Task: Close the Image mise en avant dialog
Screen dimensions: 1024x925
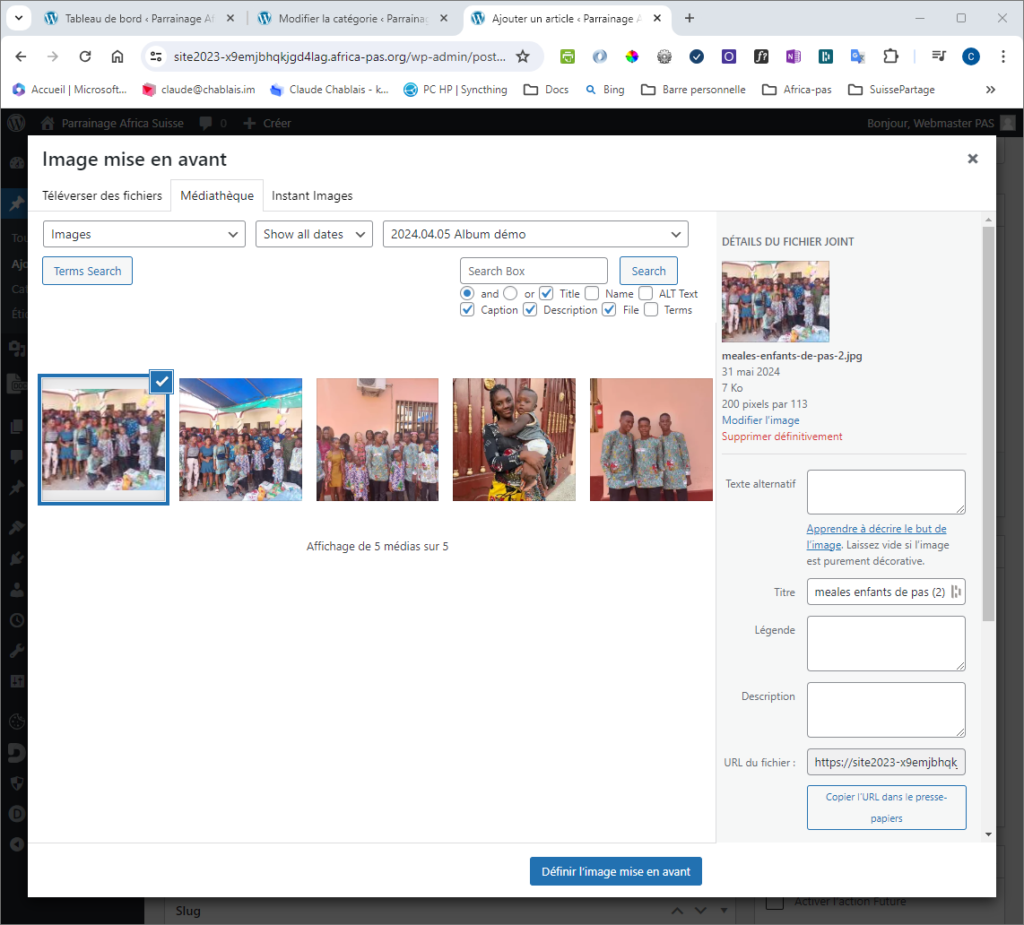Action: point(972,159)
